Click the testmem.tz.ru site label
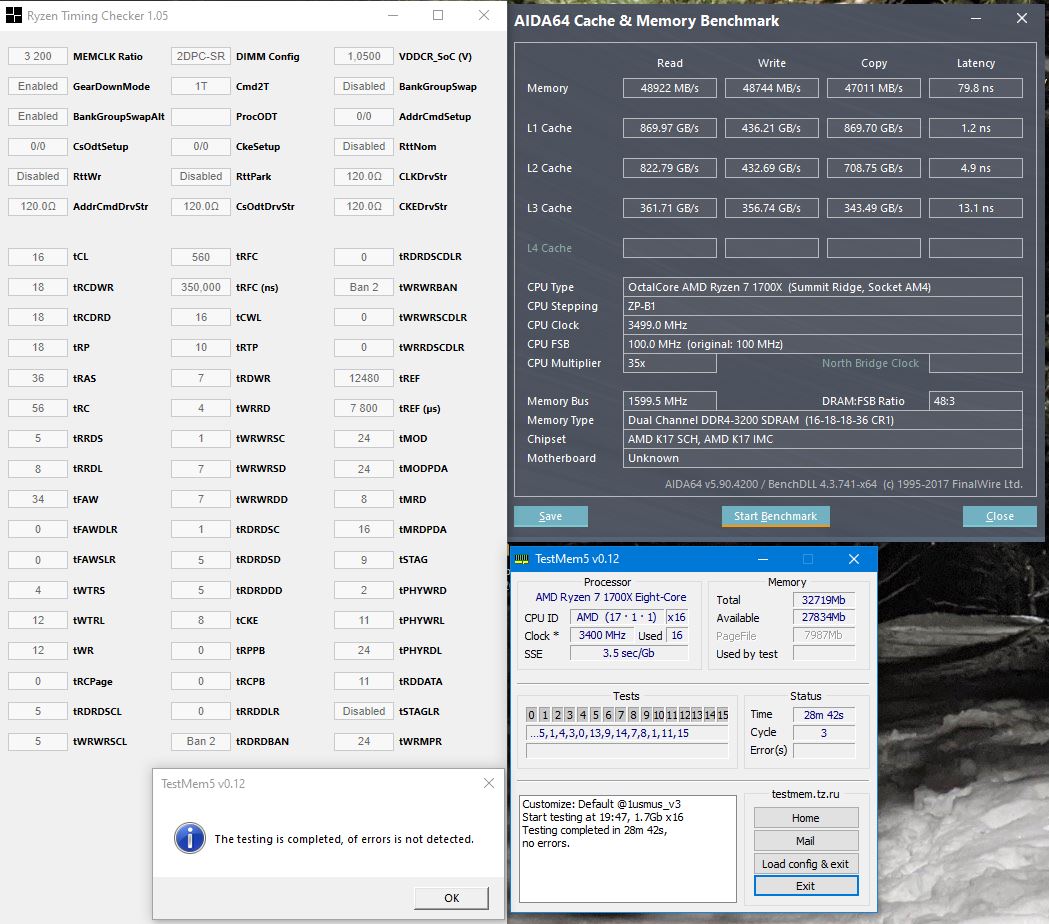Viewport: 1049px width, 924px height. 805,794
